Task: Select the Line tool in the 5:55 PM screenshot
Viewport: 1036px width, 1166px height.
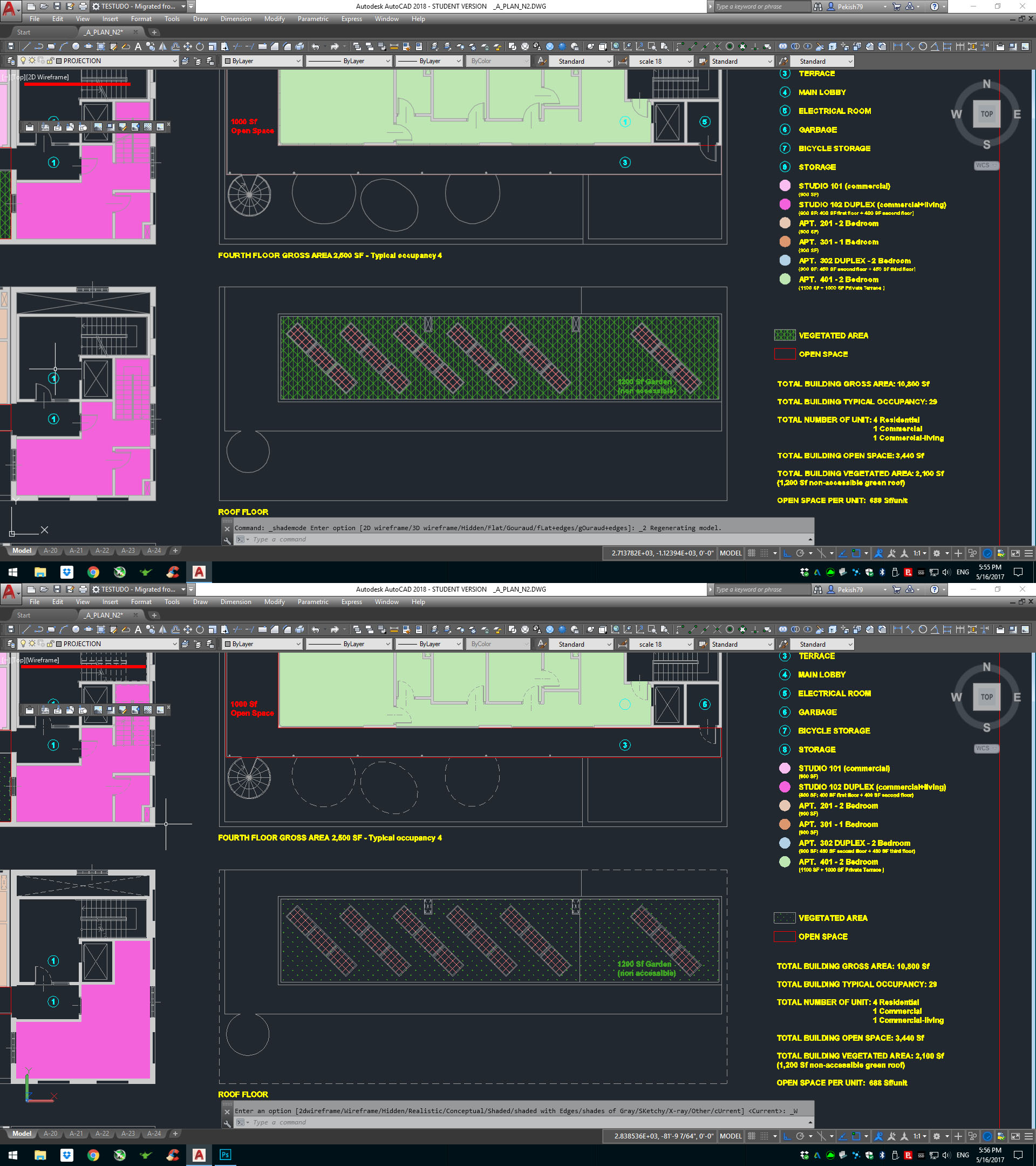Action: click(26, 47)
